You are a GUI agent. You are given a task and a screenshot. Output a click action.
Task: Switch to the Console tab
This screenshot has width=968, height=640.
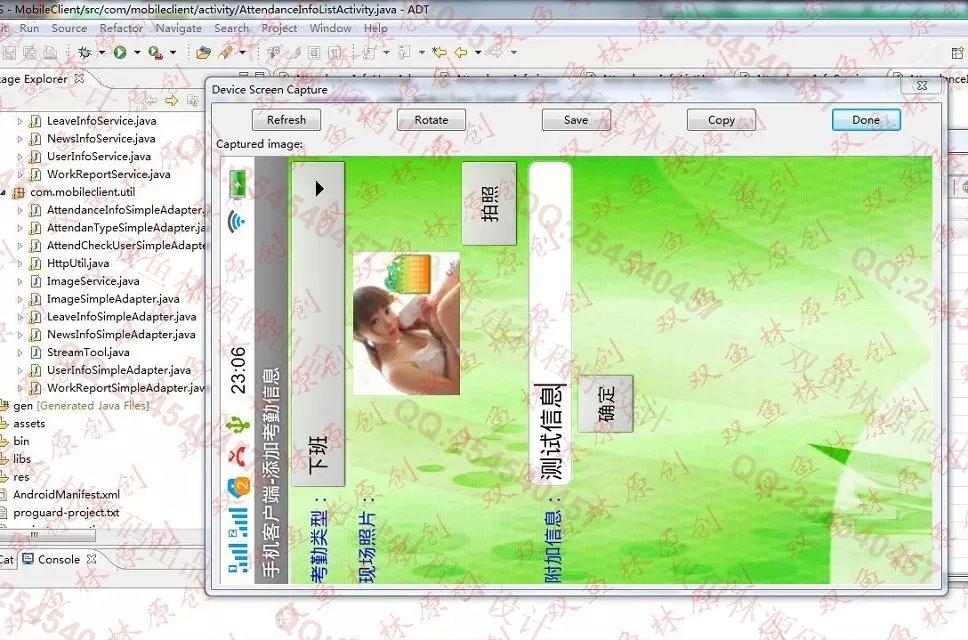(x=58, y=560)
